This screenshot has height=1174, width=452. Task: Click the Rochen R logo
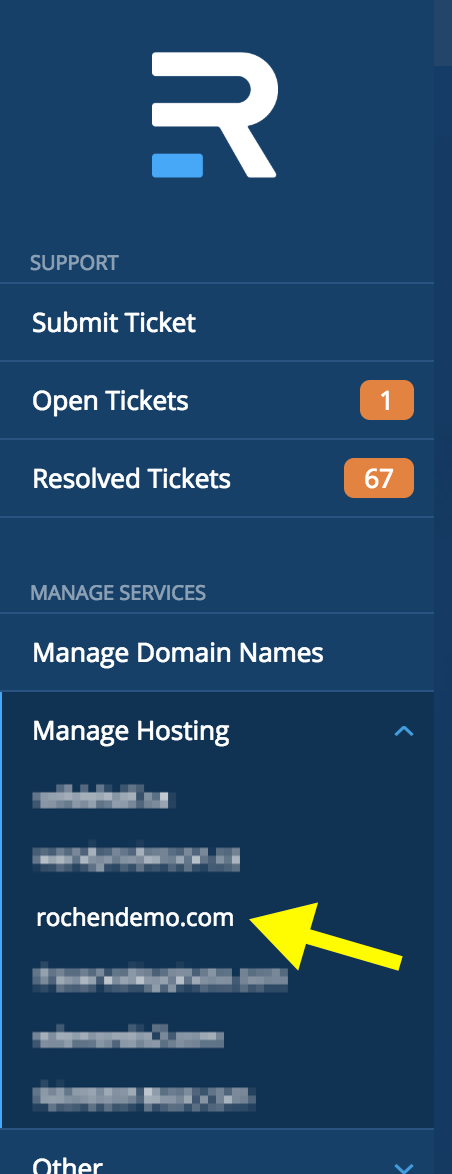click(x=215, y=115)
